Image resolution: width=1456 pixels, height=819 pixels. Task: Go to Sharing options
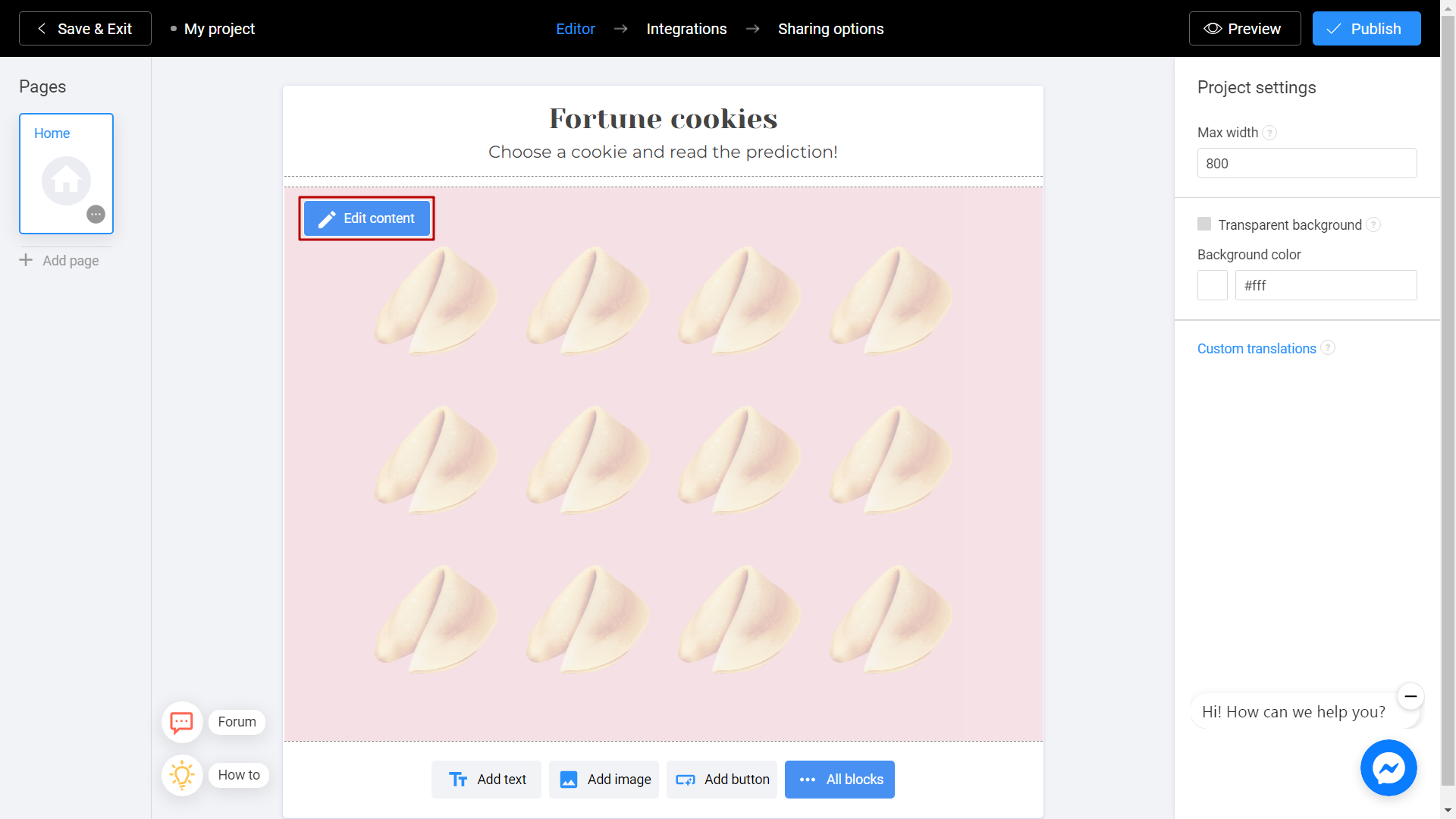[830, 28]
